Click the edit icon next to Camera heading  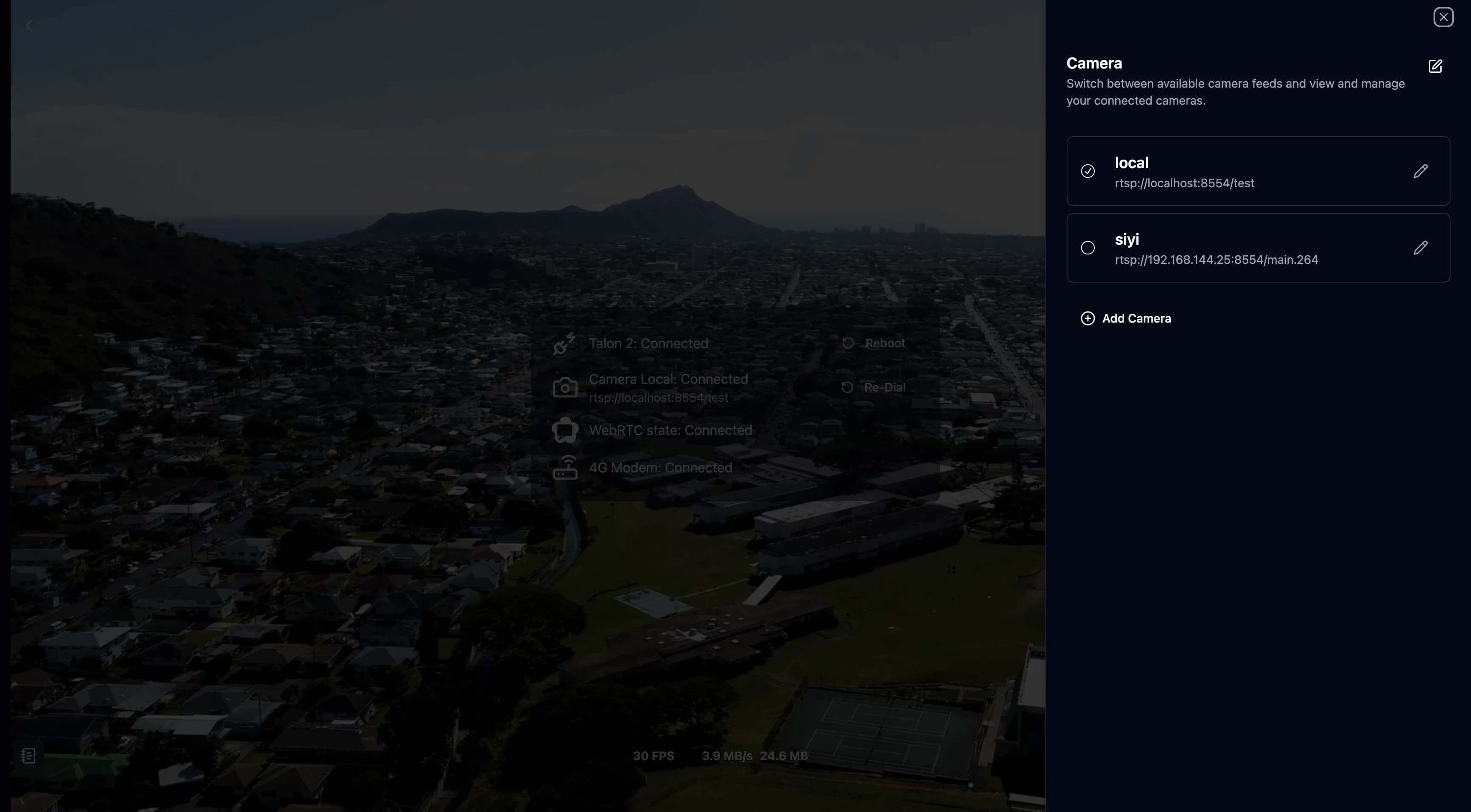pyautogui.click(x=1436, y=66)
